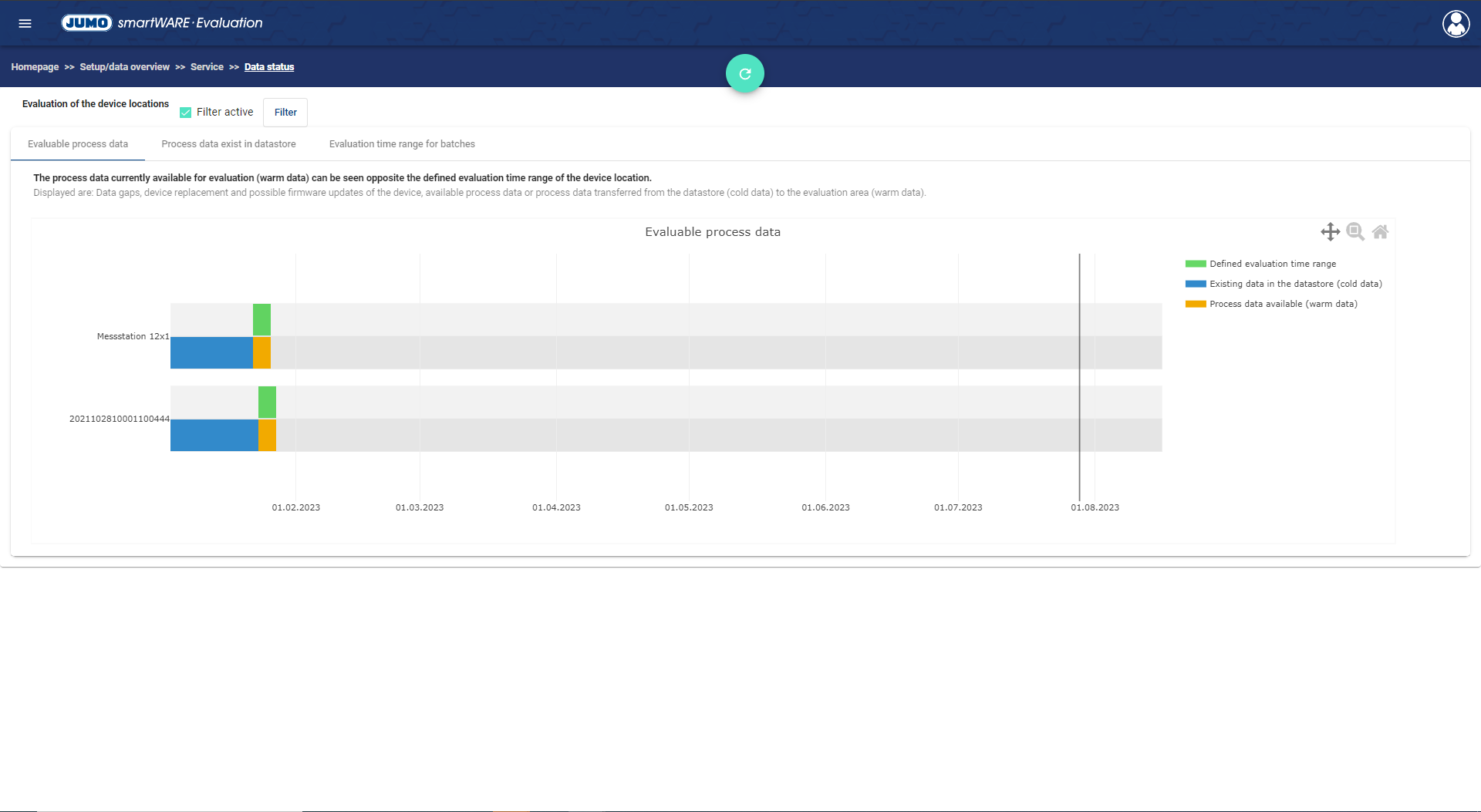Uncheck the Filter active checkbox
The image size is (1481, 812).
(185, 113)
